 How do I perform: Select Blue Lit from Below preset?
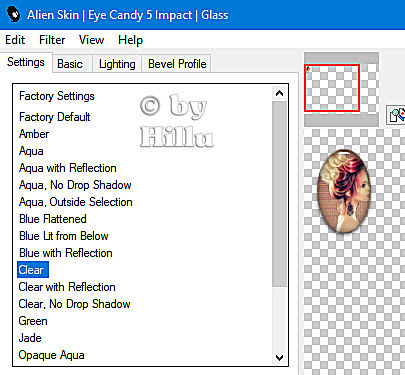click(64, 236)
